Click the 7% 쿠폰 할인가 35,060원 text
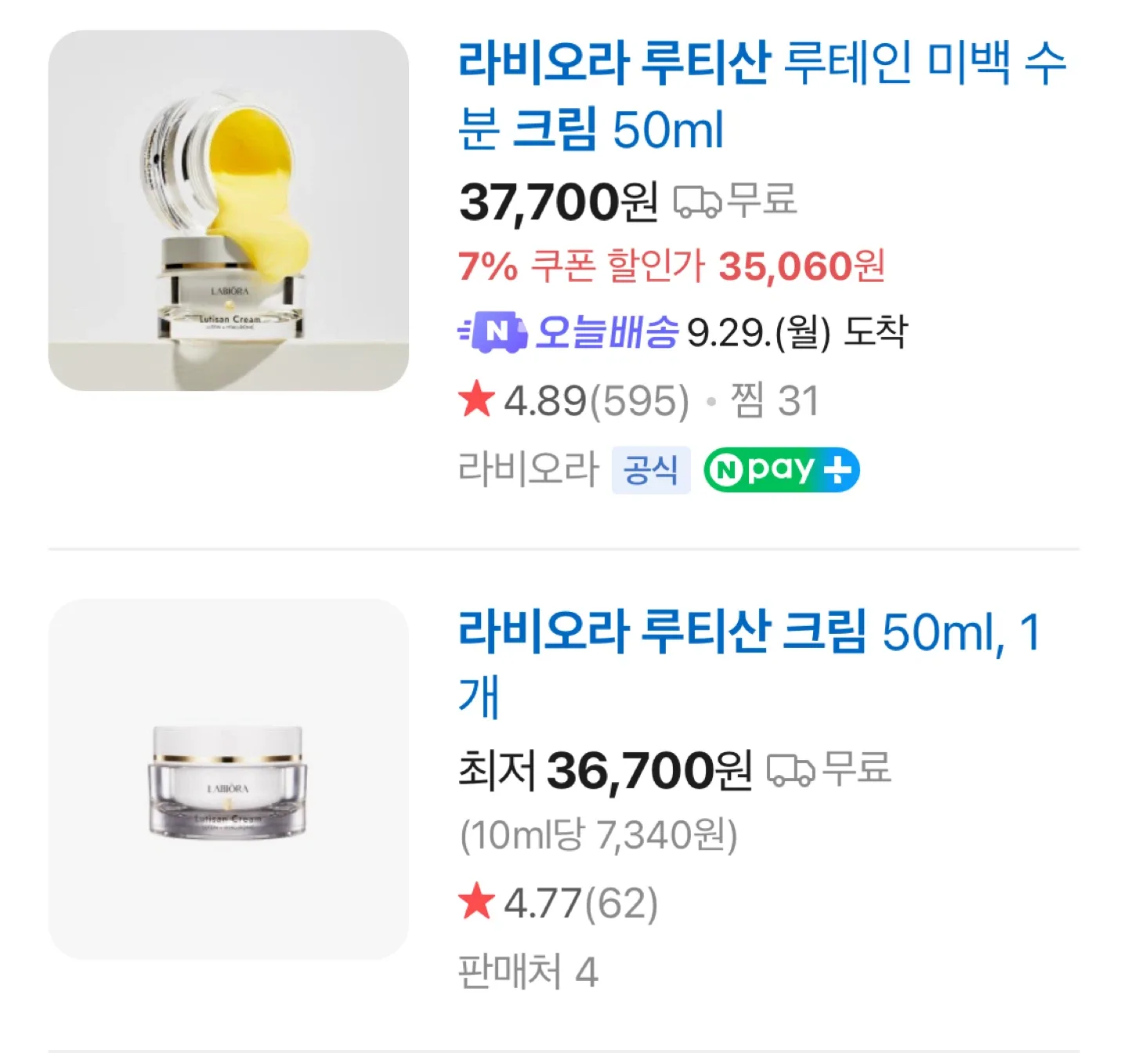Image resolution: width=1128 pixels, height=1064 pixels. click(671, 266)
